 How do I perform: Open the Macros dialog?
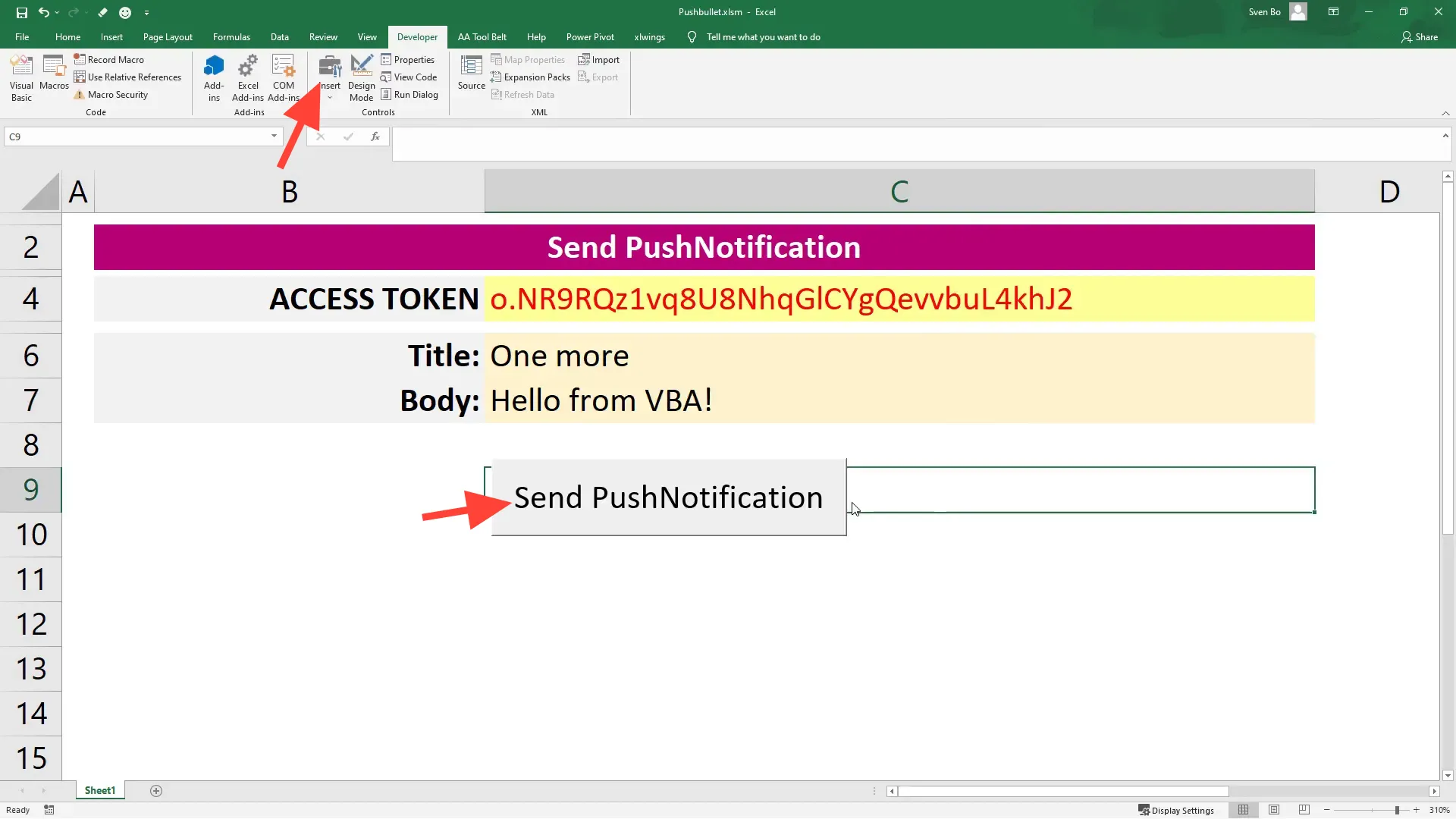coord(53,76)
